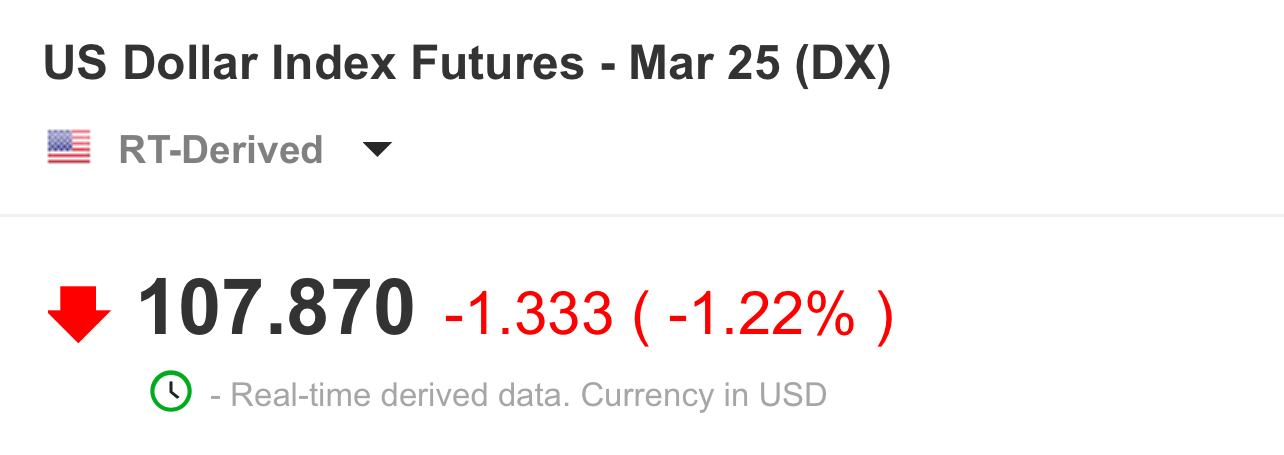Image resolution: width=1284 pixels, height=455 pixels.
Task: Click the green clock icon
Action: pyautogui.click(x=170, y=391)
